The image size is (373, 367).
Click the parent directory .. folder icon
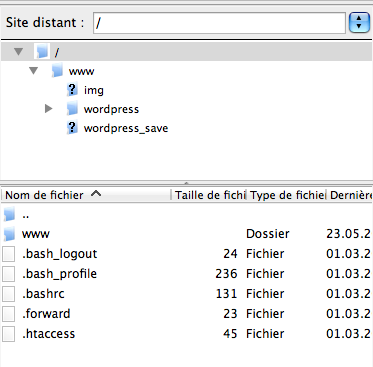click(9, 214)
